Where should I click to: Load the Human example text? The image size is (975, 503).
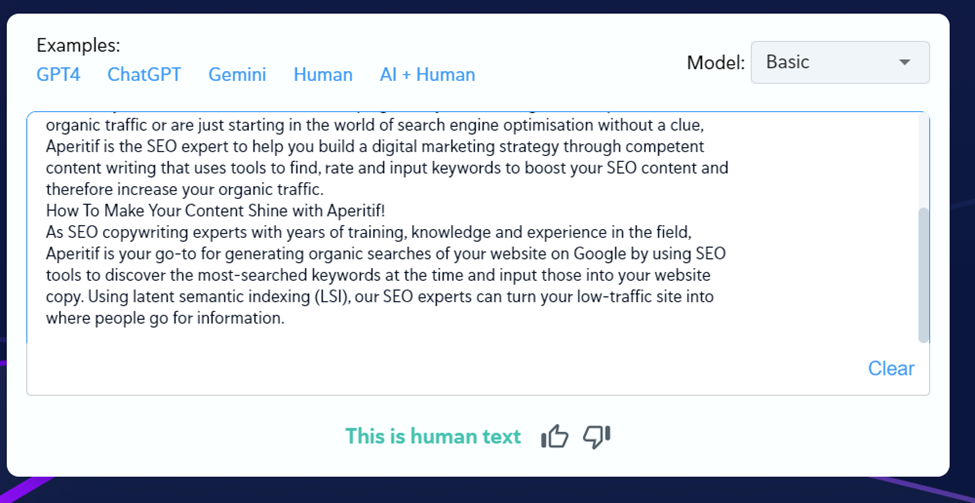[323, 75]
